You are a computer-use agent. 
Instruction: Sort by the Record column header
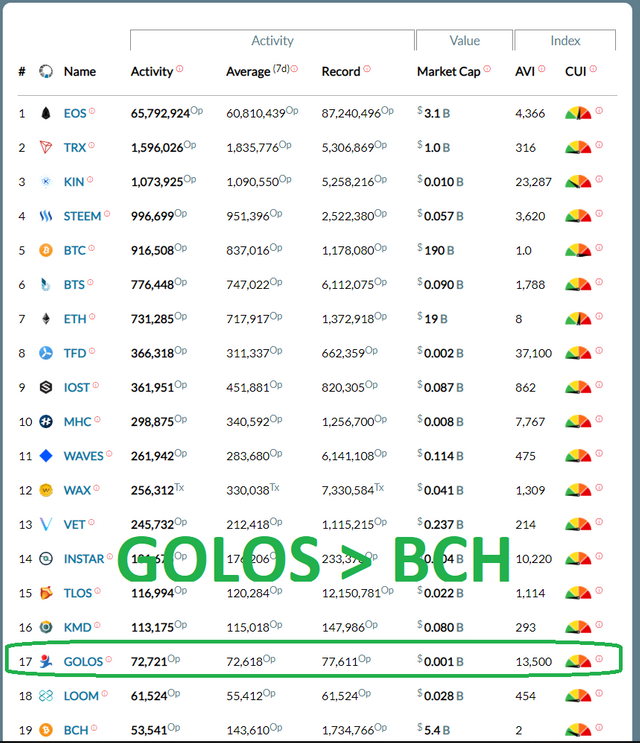(x=341, y=72)
